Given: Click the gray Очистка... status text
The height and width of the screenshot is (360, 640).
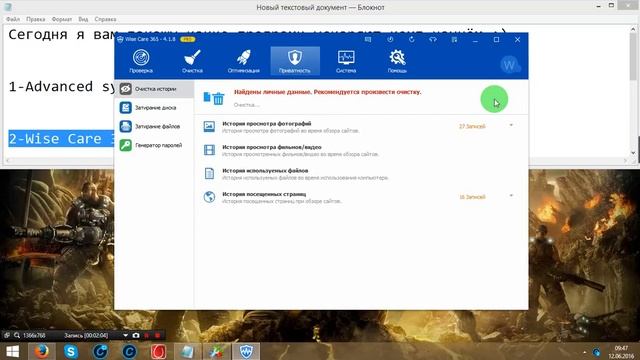Looking at the screenshot, I should tap(246, 105).
